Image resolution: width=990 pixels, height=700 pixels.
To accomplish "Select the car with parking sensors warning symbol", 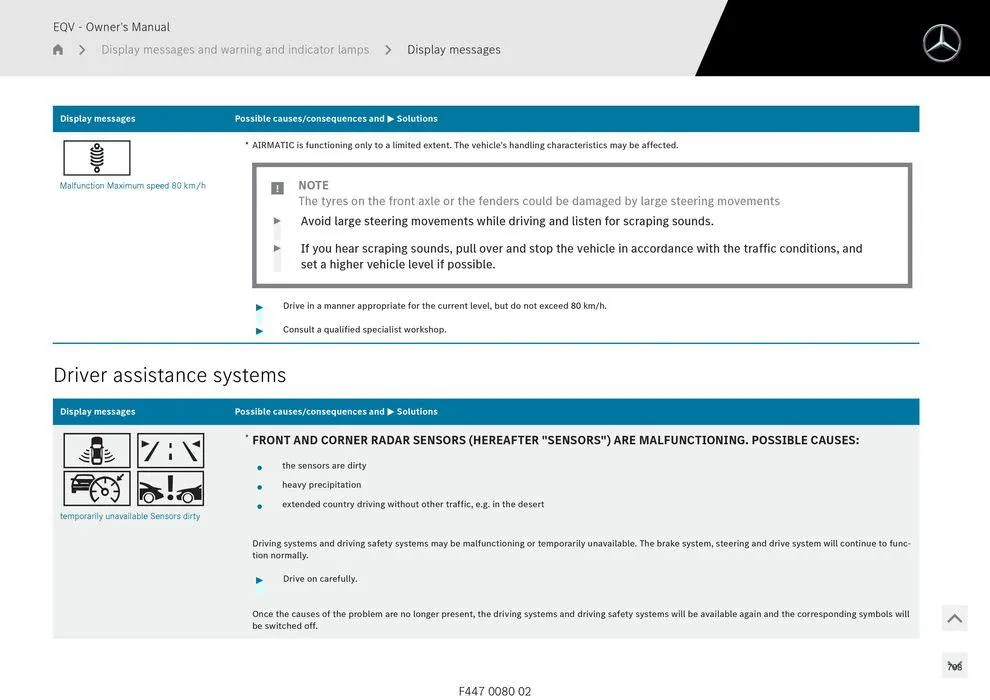I will pos(96,451).
